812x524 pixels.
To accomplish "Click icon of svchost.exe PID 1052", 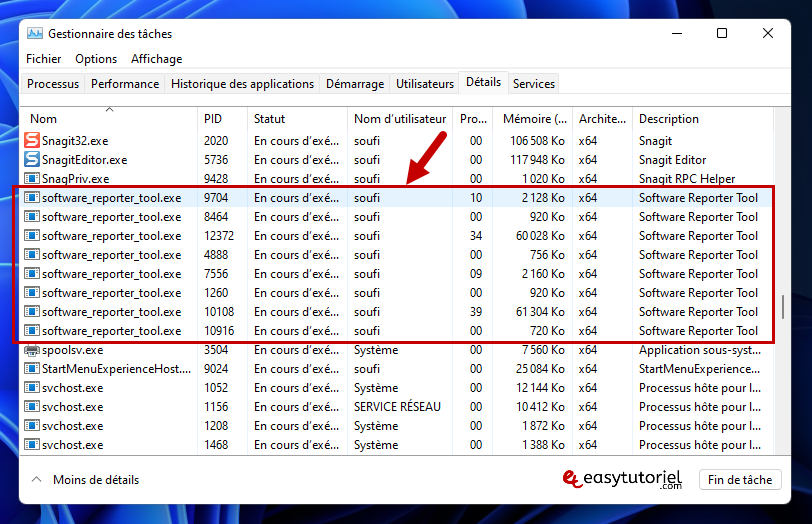I will point(32,388).
